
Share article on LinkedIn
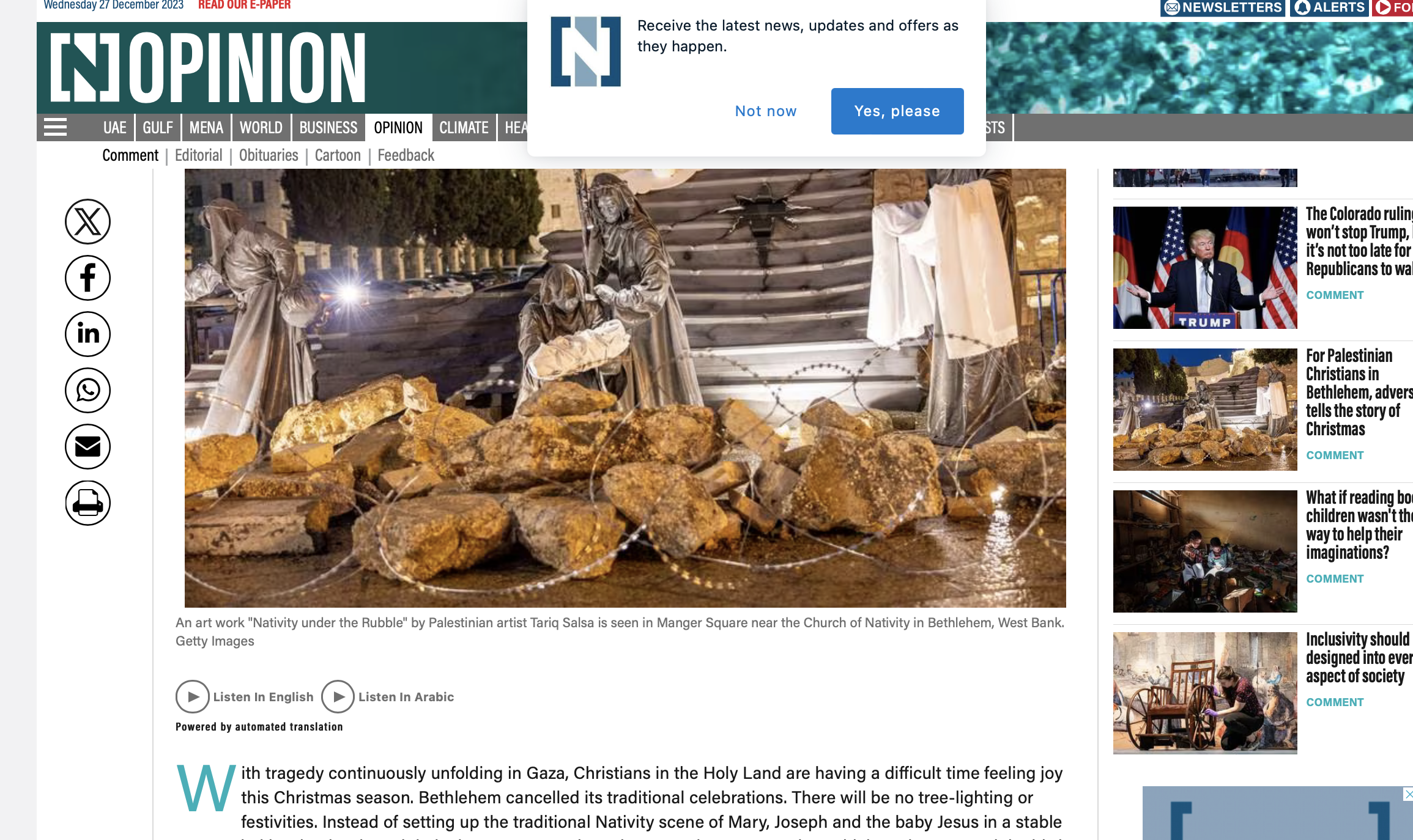coord(87,334)
